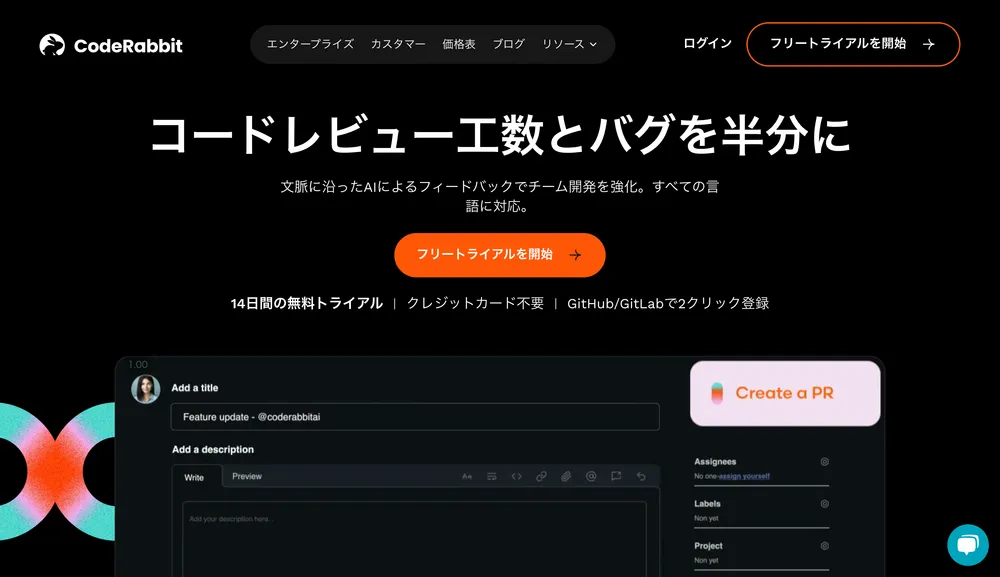Screen dimensions: 1000x577
Task: Click the attachment paperclip icon
Action: click(x=566, y=477)
